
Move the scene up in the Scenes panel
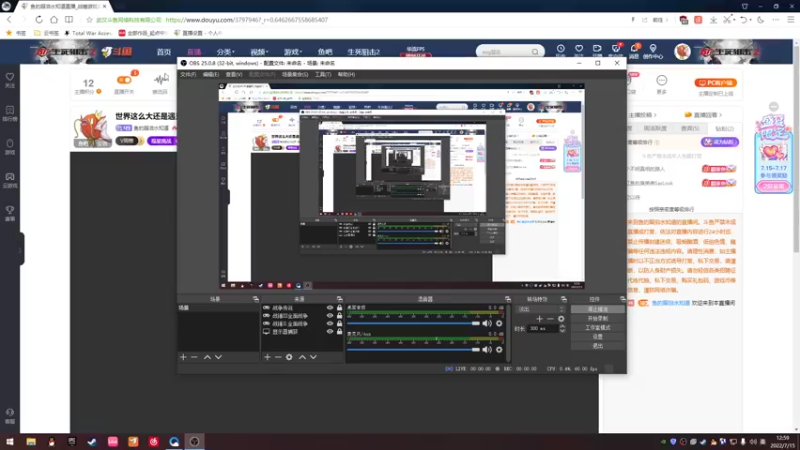(207, 357)
